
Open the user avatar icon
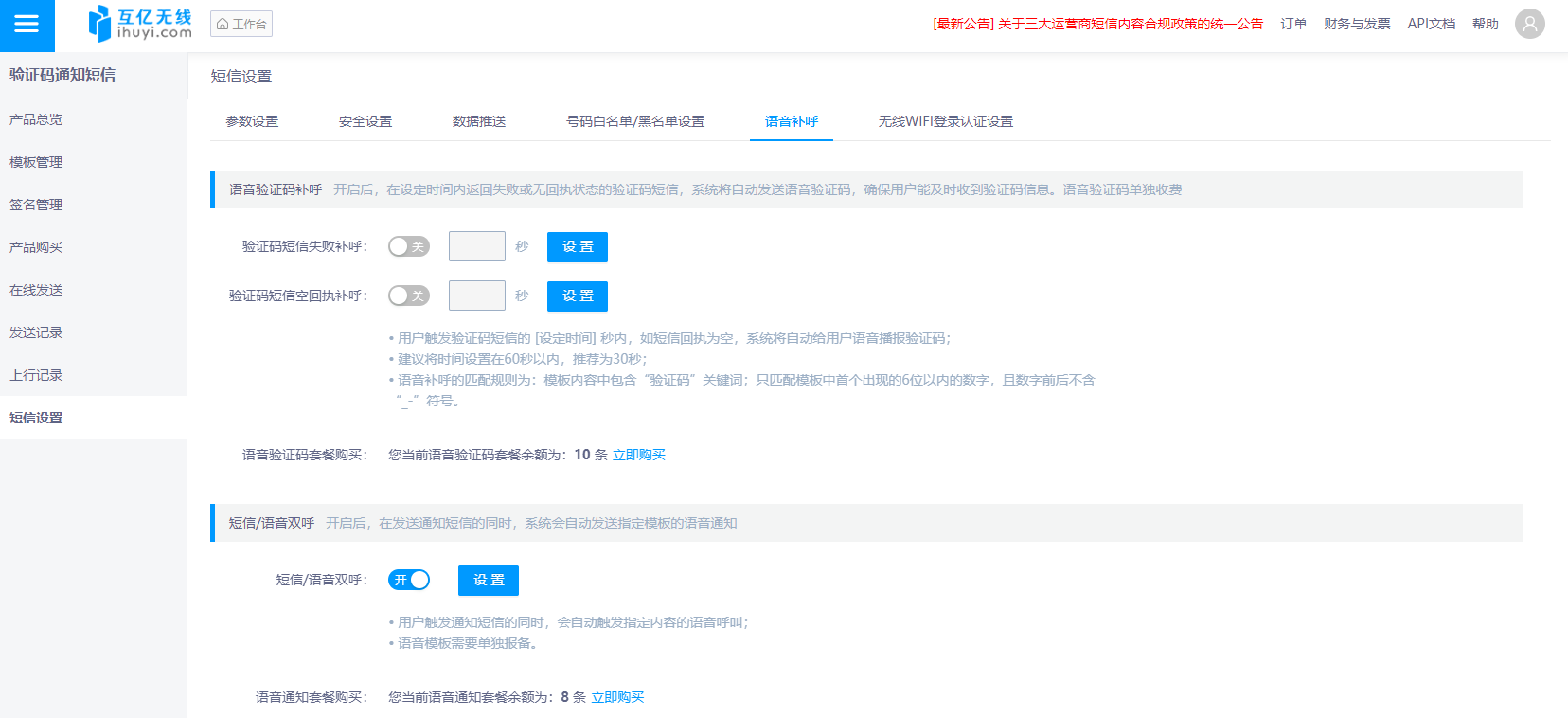pos(1529,24)
